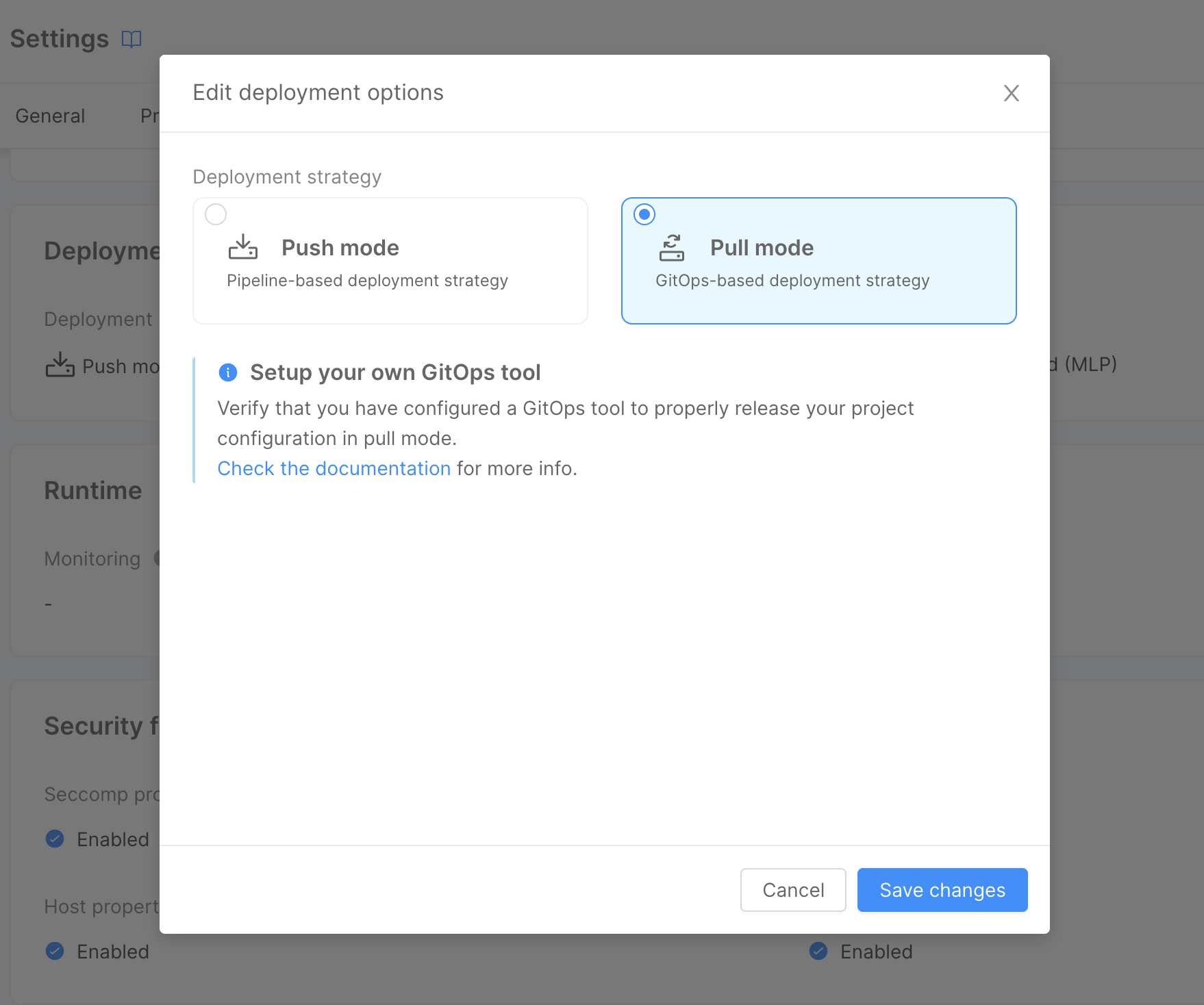Viewport: 1204px width, 1005px height.
Task: Click the GitOps-based deployment strategy description
Action: pos(792,281)
